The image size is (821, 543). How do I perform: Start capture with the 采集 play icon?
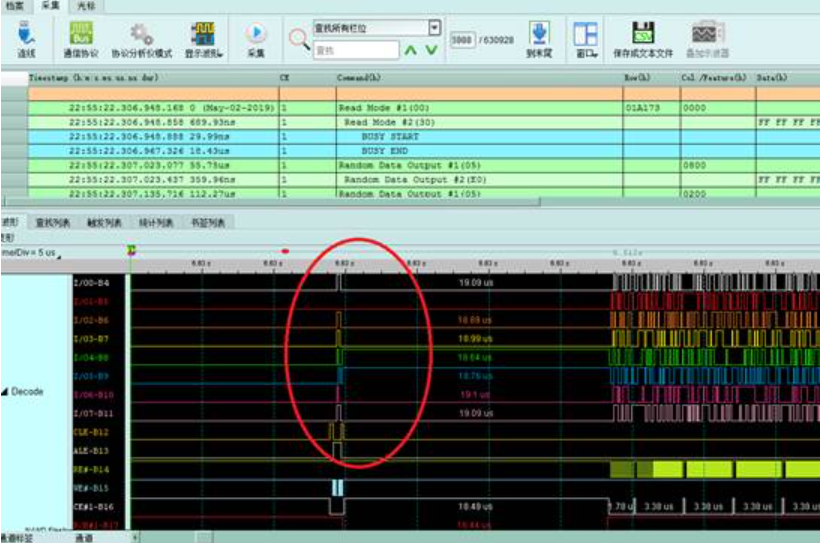(x=256, y=34)
